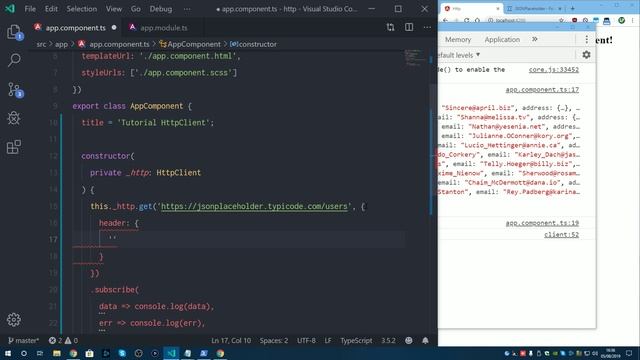Open the VS Code feedback smiley

click(409, 340)
